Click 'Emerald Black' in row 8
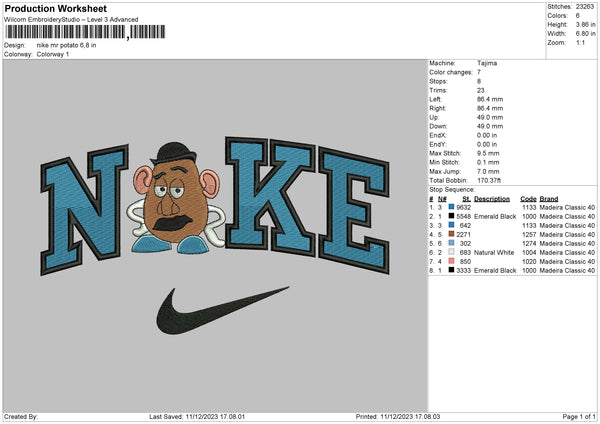 click(495, 271)
